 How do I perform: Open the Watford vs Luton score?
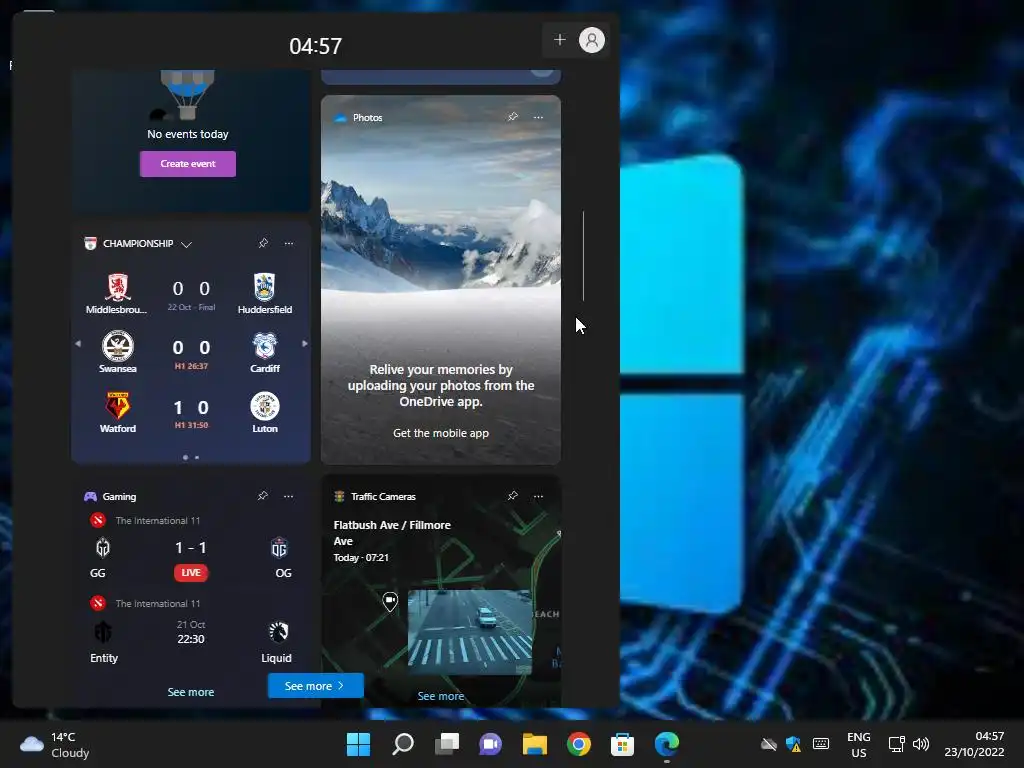[x=191, y=408]
